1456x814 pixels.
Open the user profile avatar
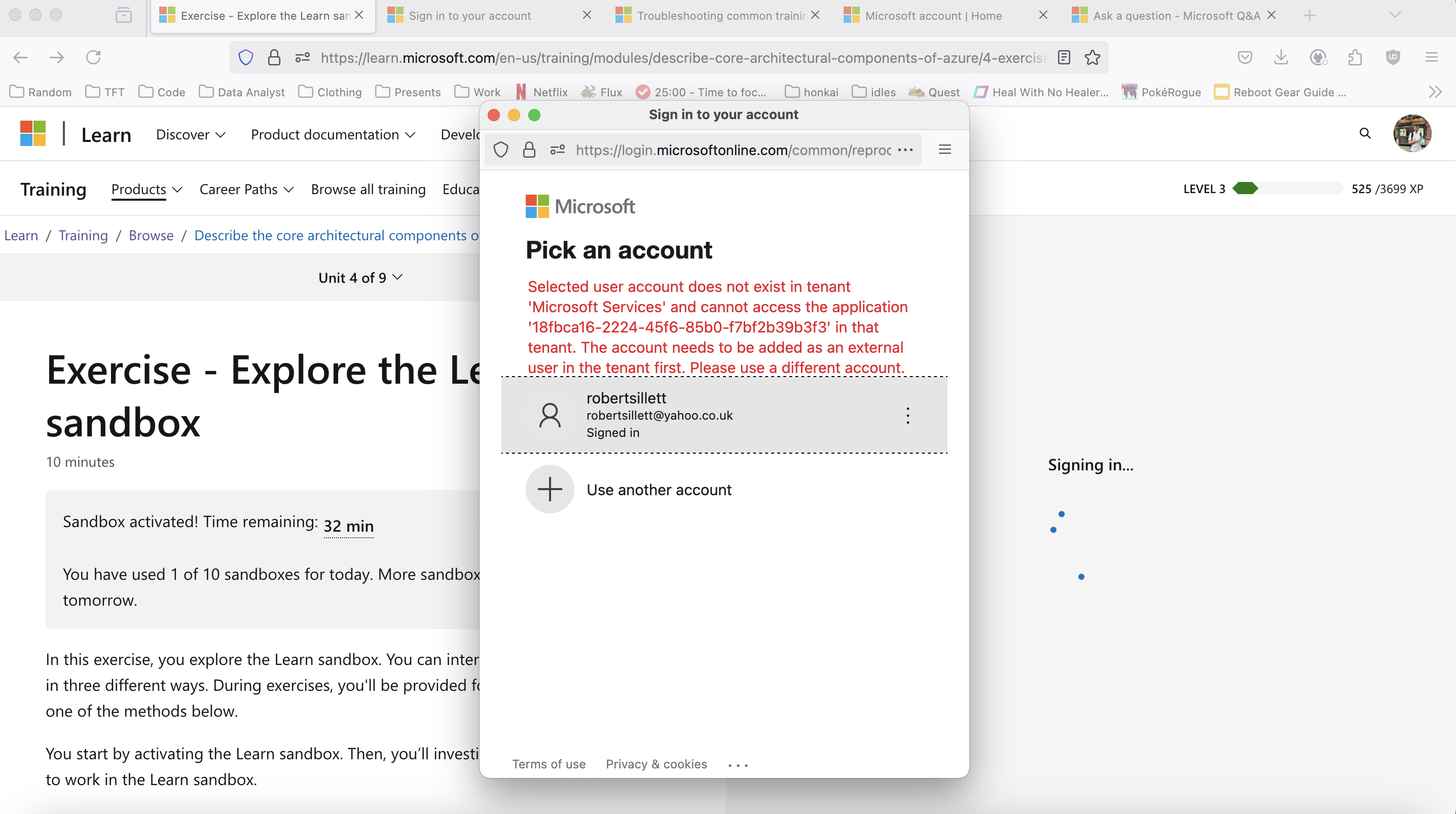tap(1412, 133)
